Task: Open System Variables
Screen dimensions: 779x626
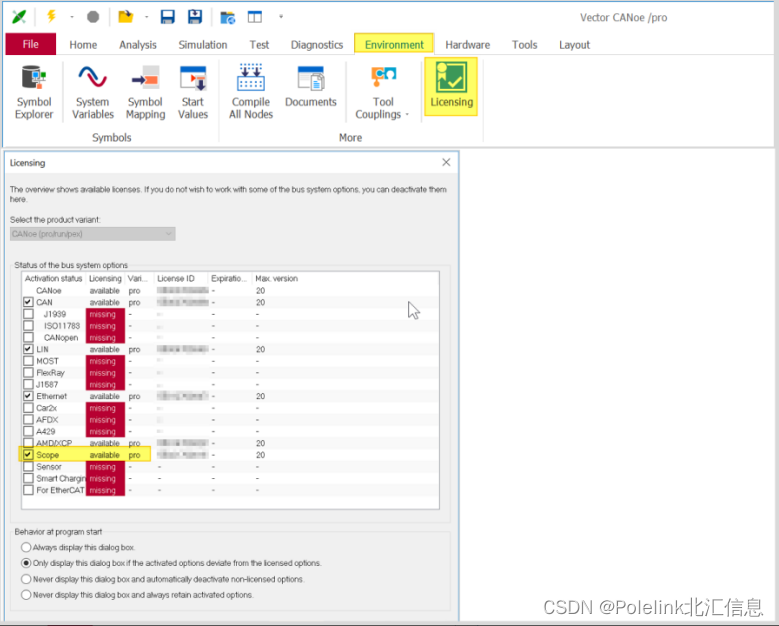Action: pyautogui.click(x=93, y=92)
